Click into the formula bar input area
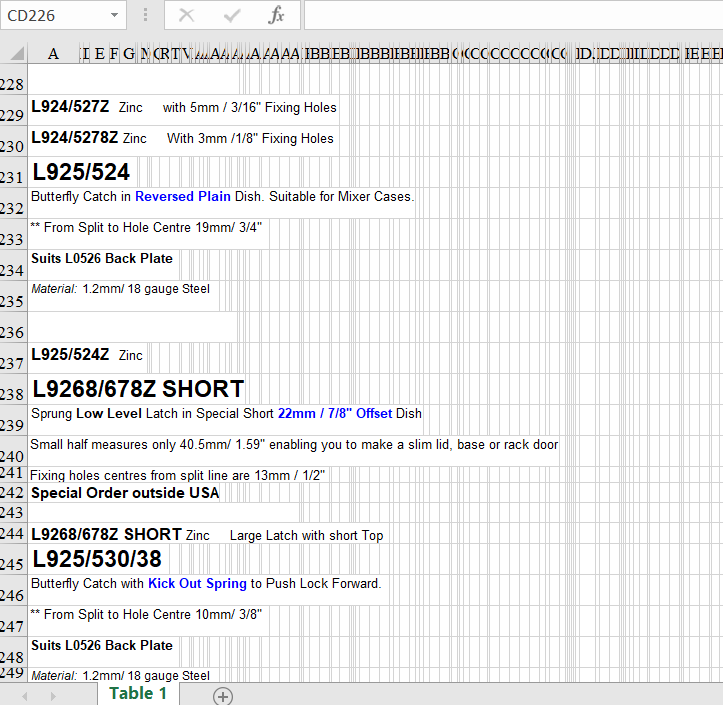The image size is (723, 705). point(510,16)
